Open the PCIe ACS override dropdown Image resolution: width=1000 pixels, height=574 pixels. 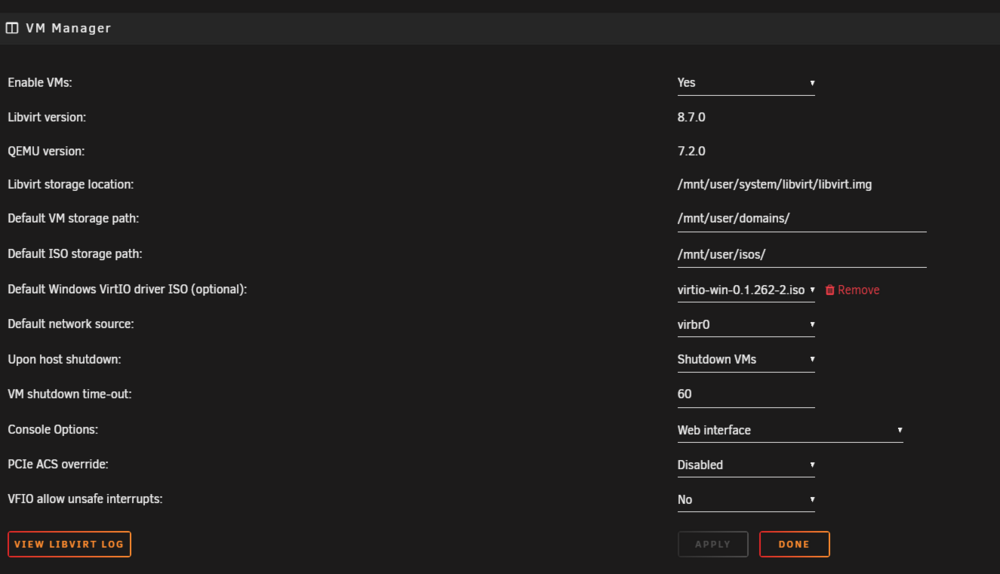(x=746, y=465)
